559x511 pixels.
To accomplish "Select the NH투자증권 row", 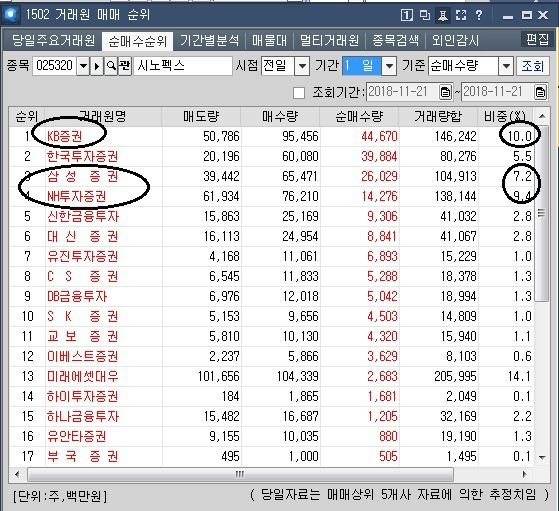I will point(272,196).
